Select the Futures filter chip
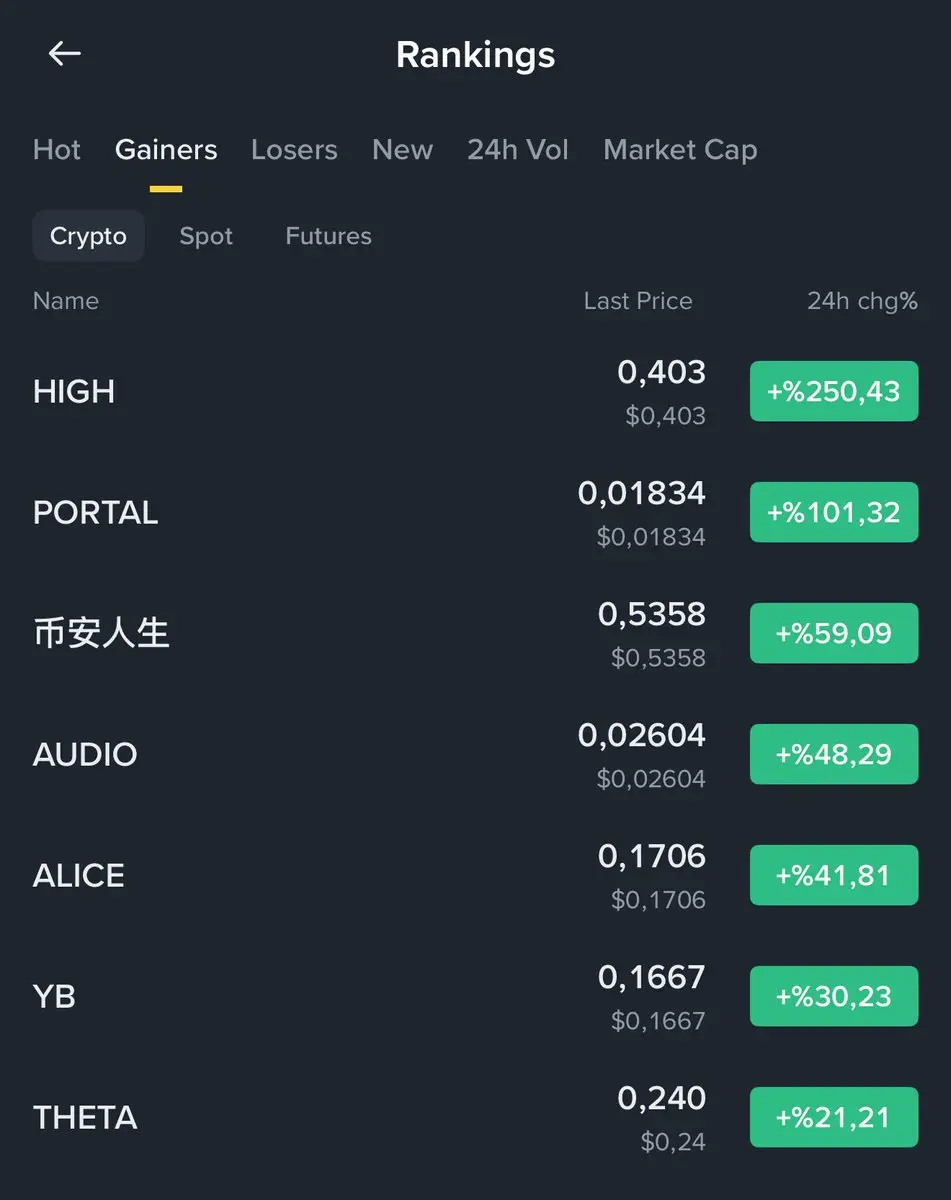 coord(328,236)
